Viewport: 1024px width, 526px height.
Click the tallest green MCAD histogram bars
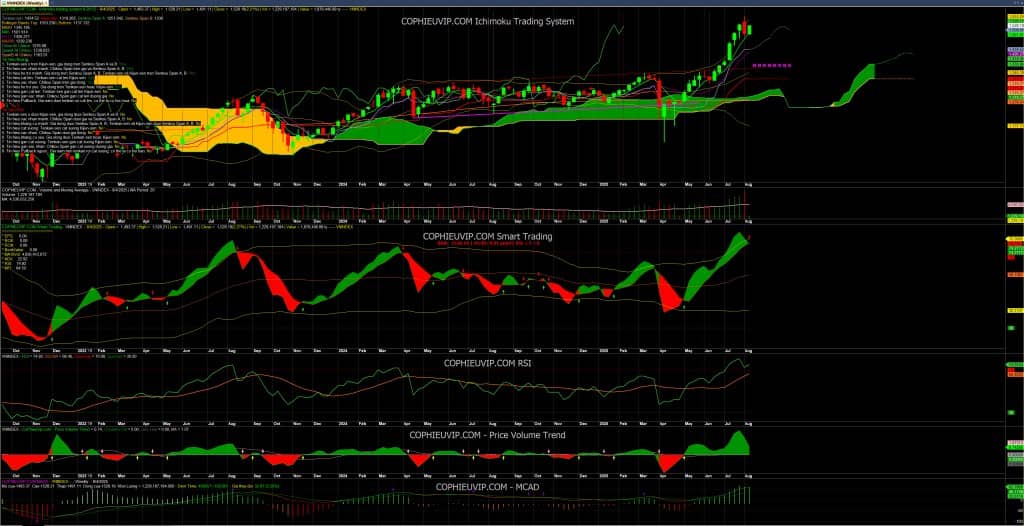pos(745,495)
